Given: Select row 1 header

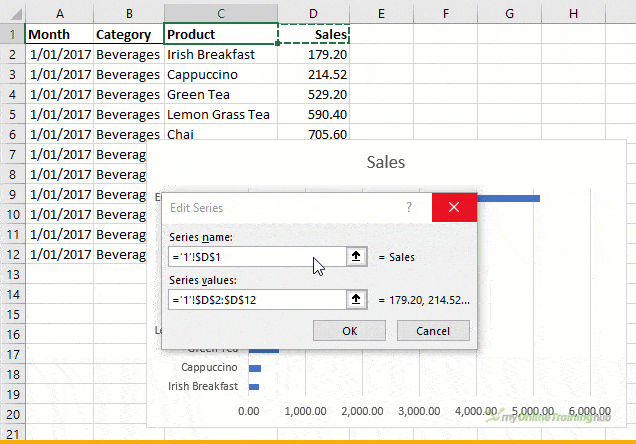Looking at the screenshot, I should [13, 34].
